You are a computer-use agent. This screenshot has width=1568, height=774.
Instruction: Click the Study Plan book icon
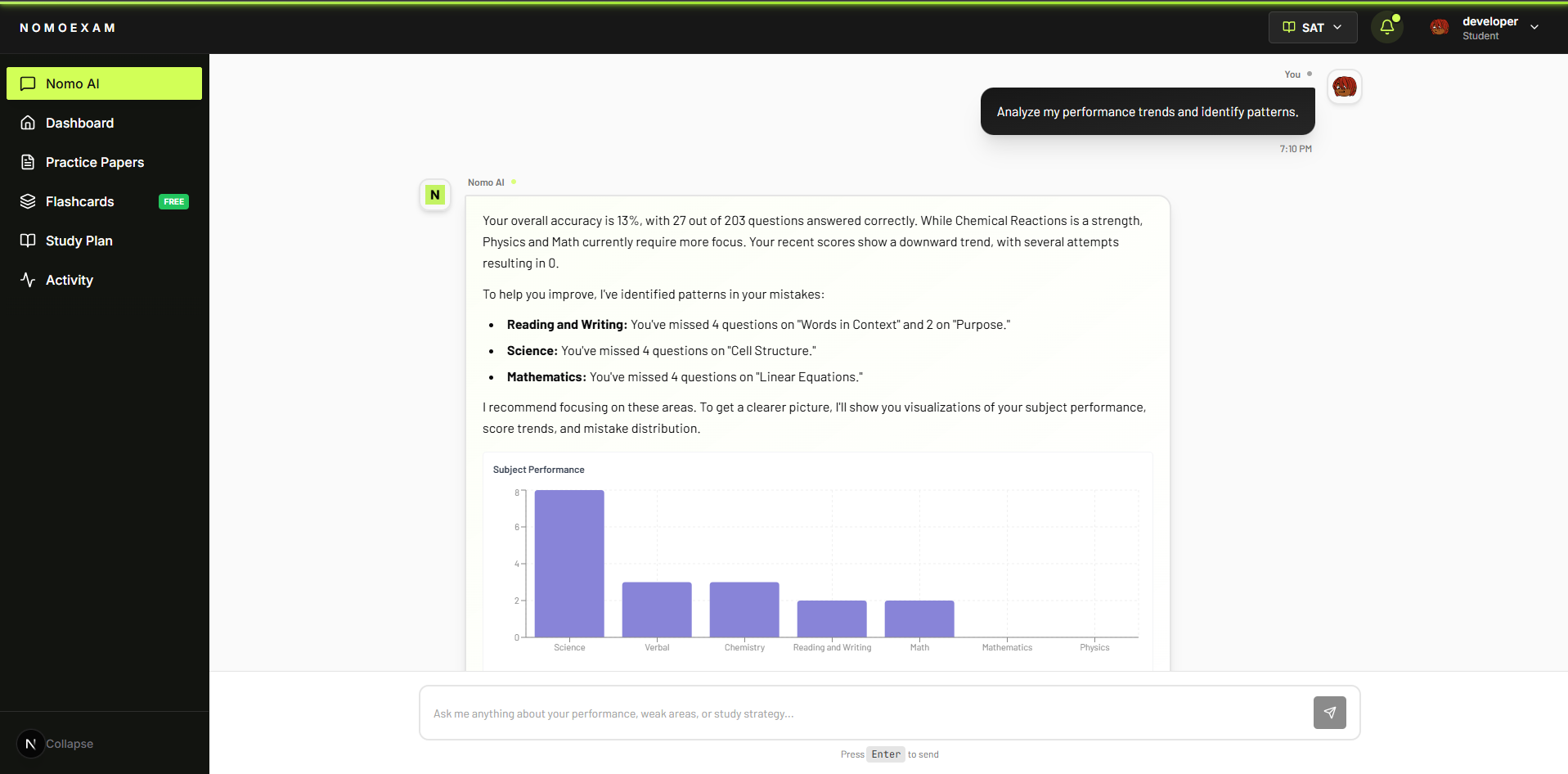click(28, 241)
